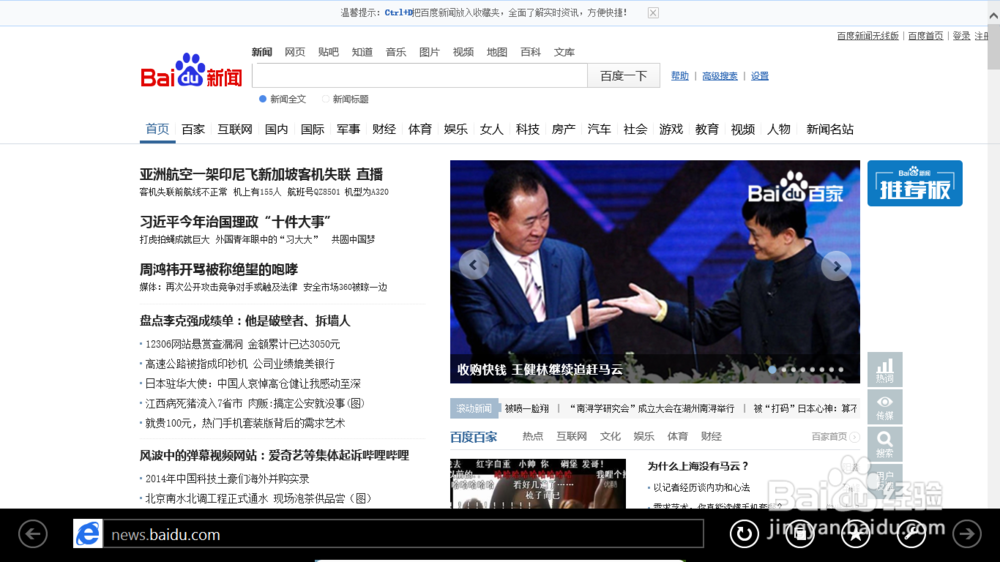1000x562 pixels.
Task: Open the 体育 navigation tab
Action: (420, 129)
